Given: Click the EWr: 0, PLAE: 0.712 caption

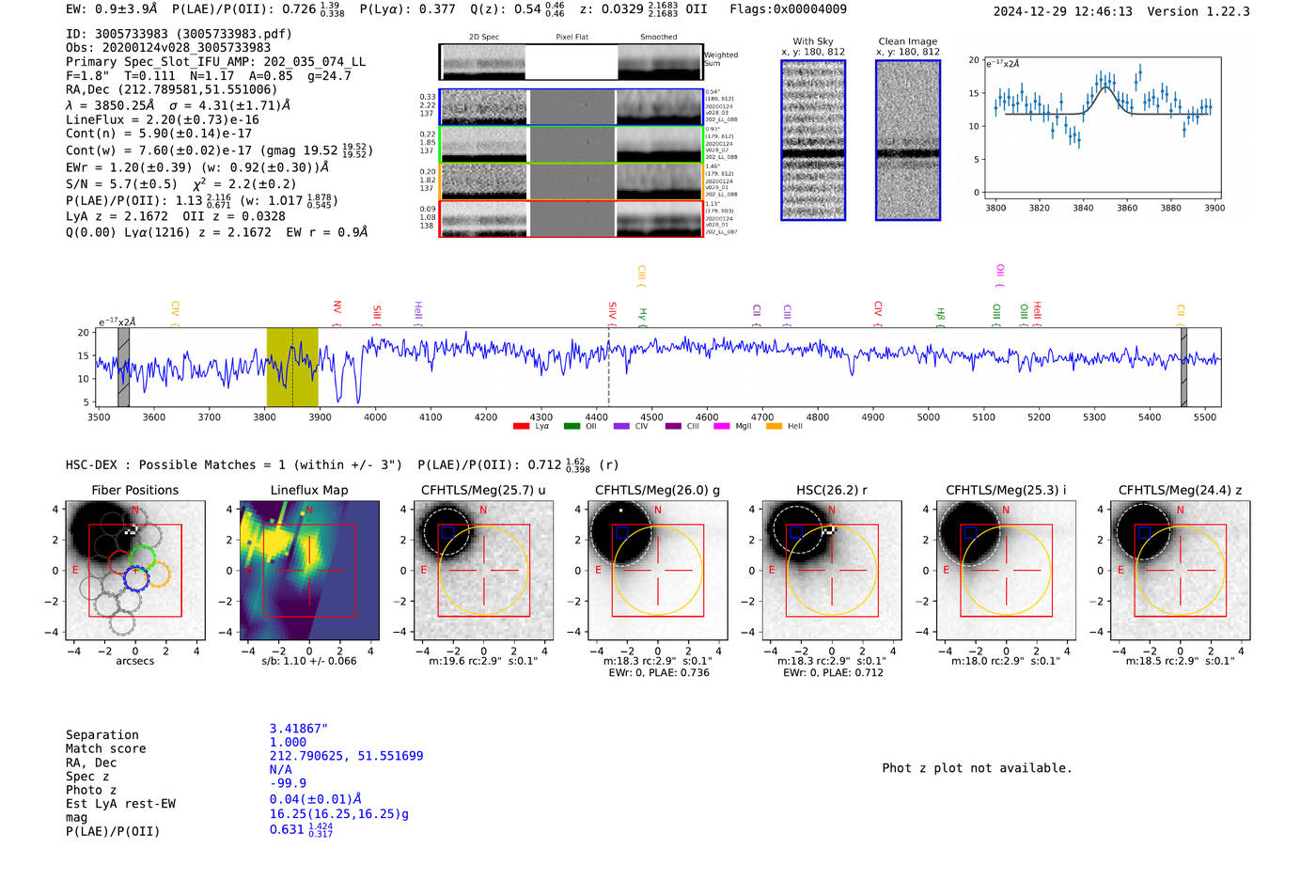Looking at the screenshot, I should (833, 672).
